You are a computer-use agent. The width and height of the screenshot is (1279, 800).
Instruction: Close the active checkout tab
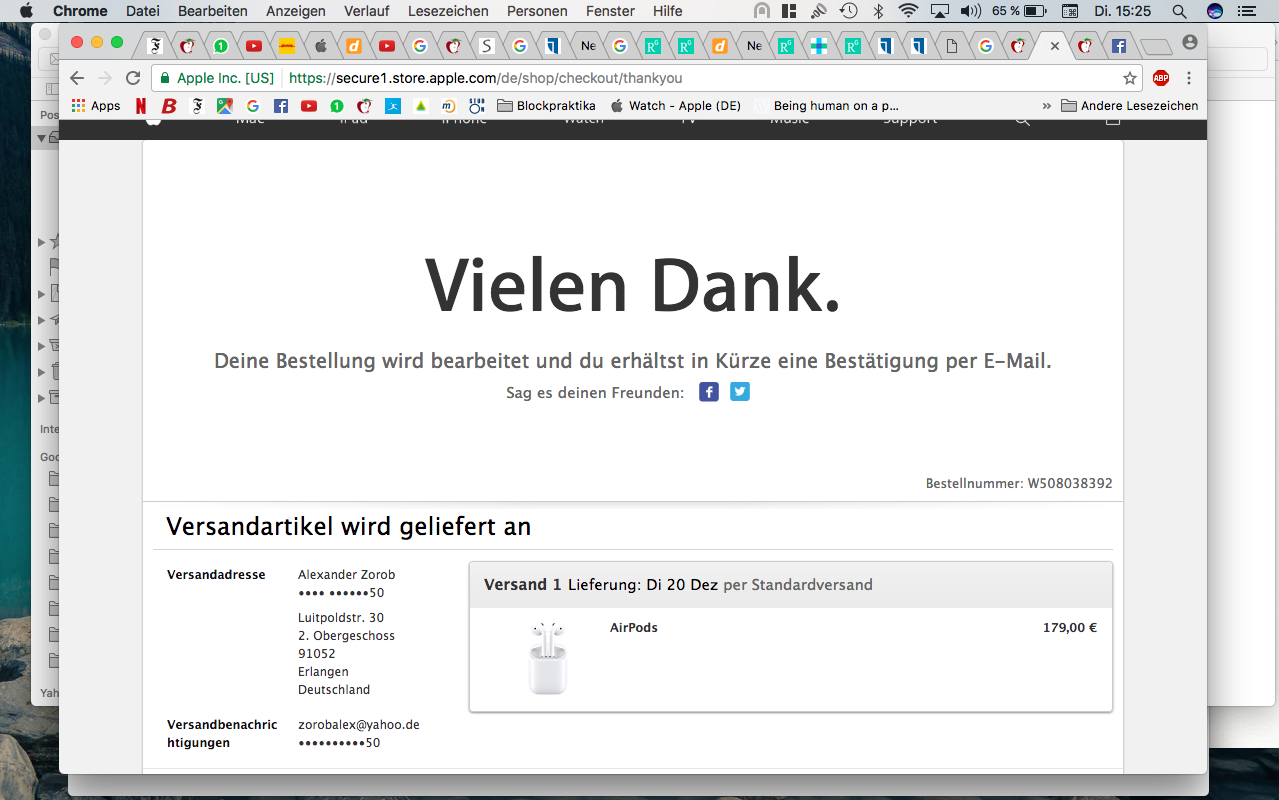pos(1054,46)
